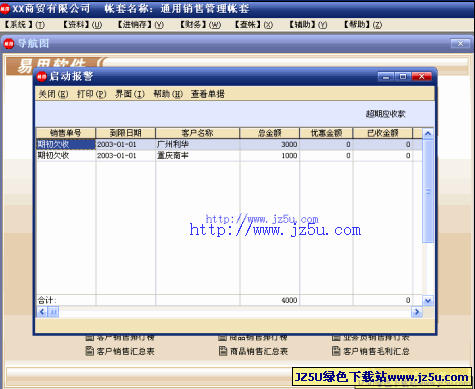The image size is (475, 389).
Task: Open the 【系统】 menu
Action: point(24,25)
